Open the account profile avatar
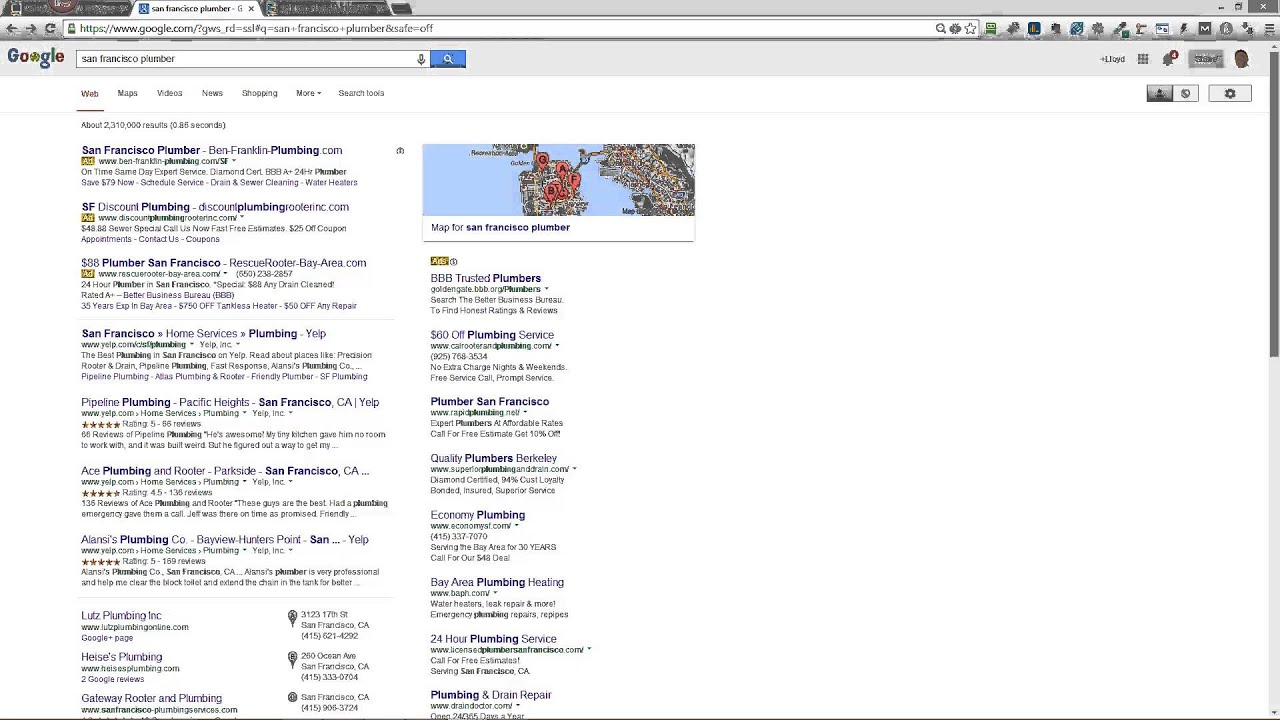Image resolution: width=1280 pixels, height=720 pixels. tap(1241, 59)
